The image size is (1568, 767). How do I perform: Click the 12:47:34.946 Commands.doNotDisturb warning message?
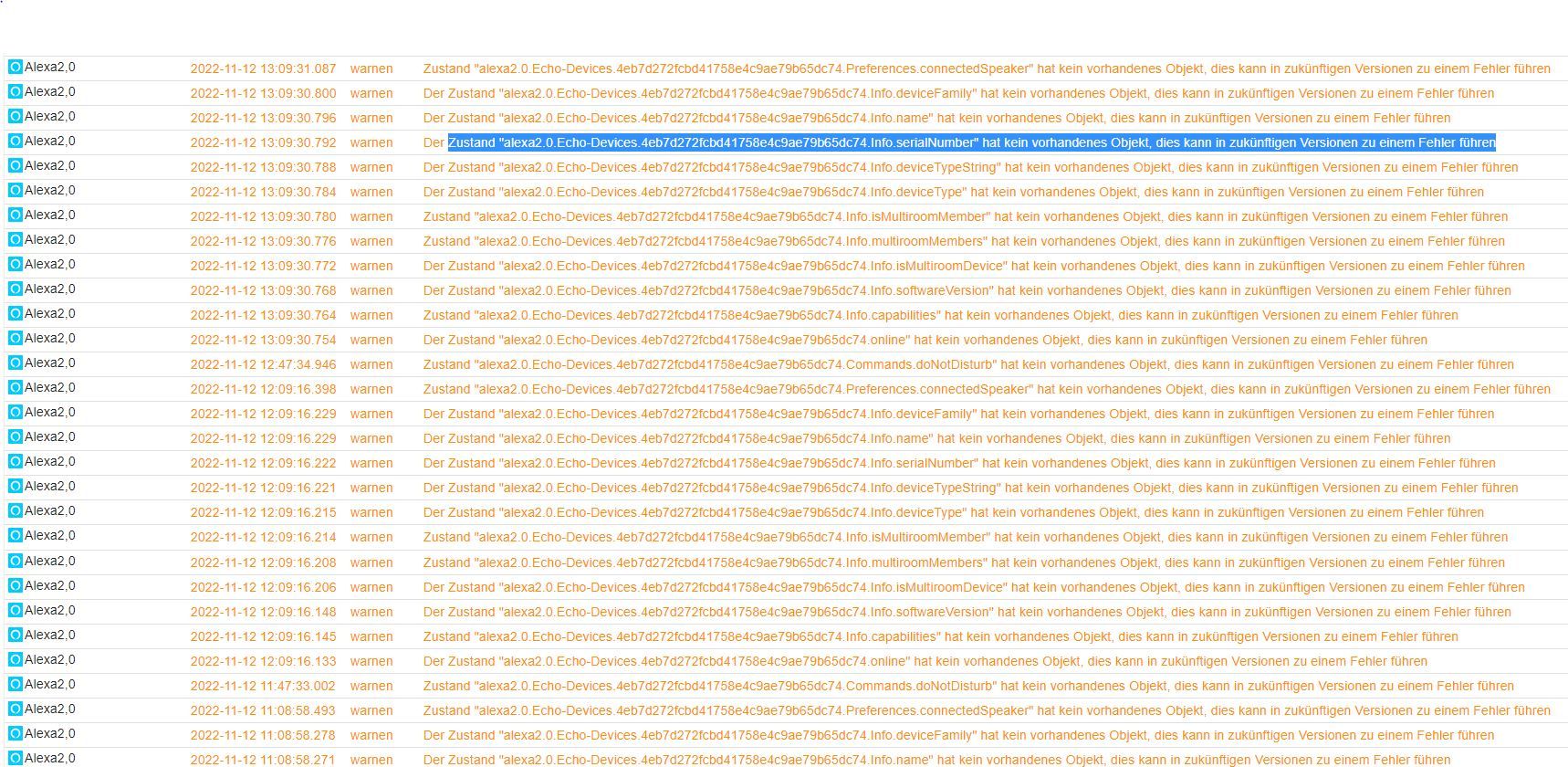click(968, 364)
